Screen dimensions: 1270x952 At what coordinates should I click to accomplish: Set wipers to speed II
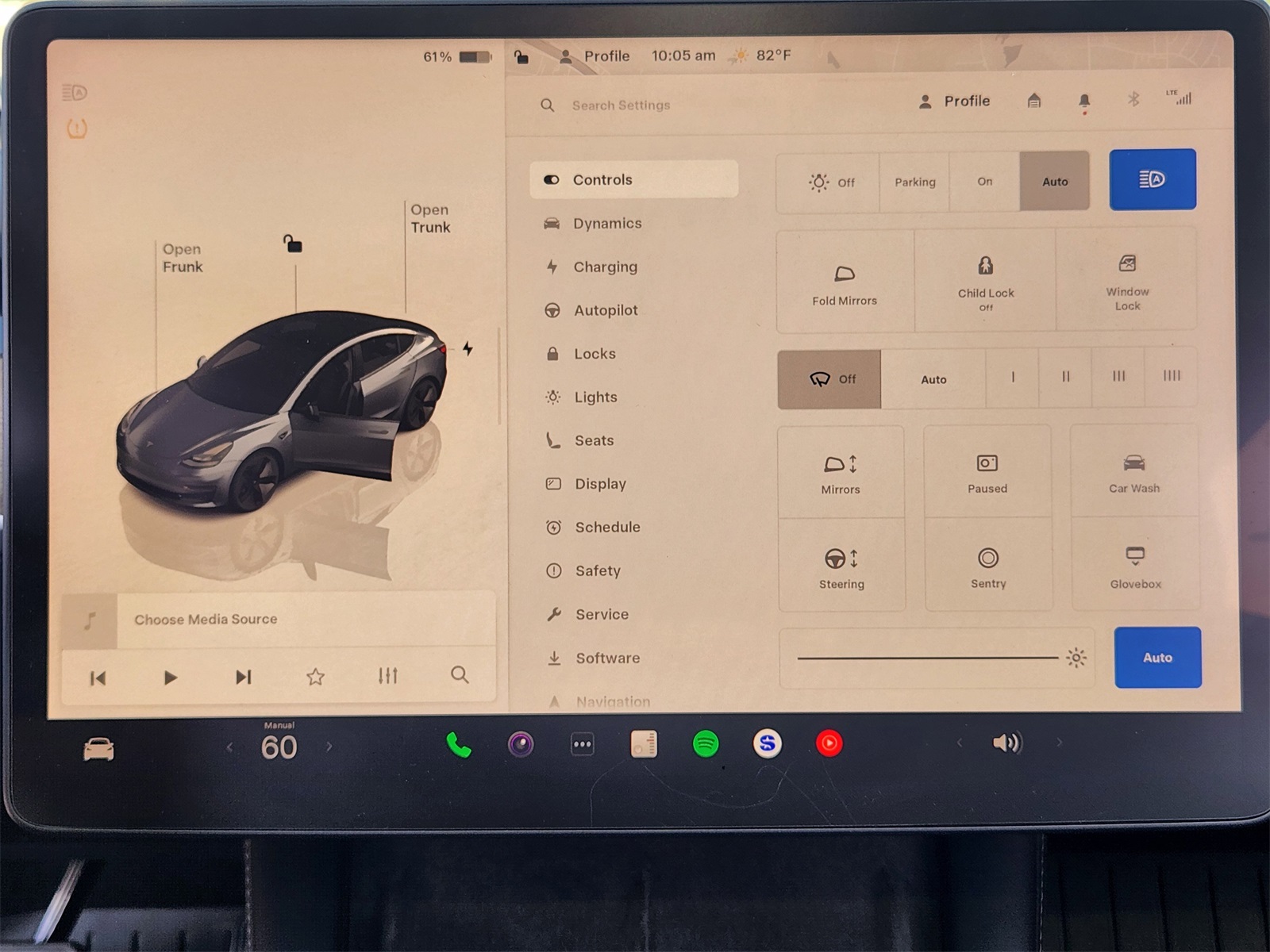1066,377
